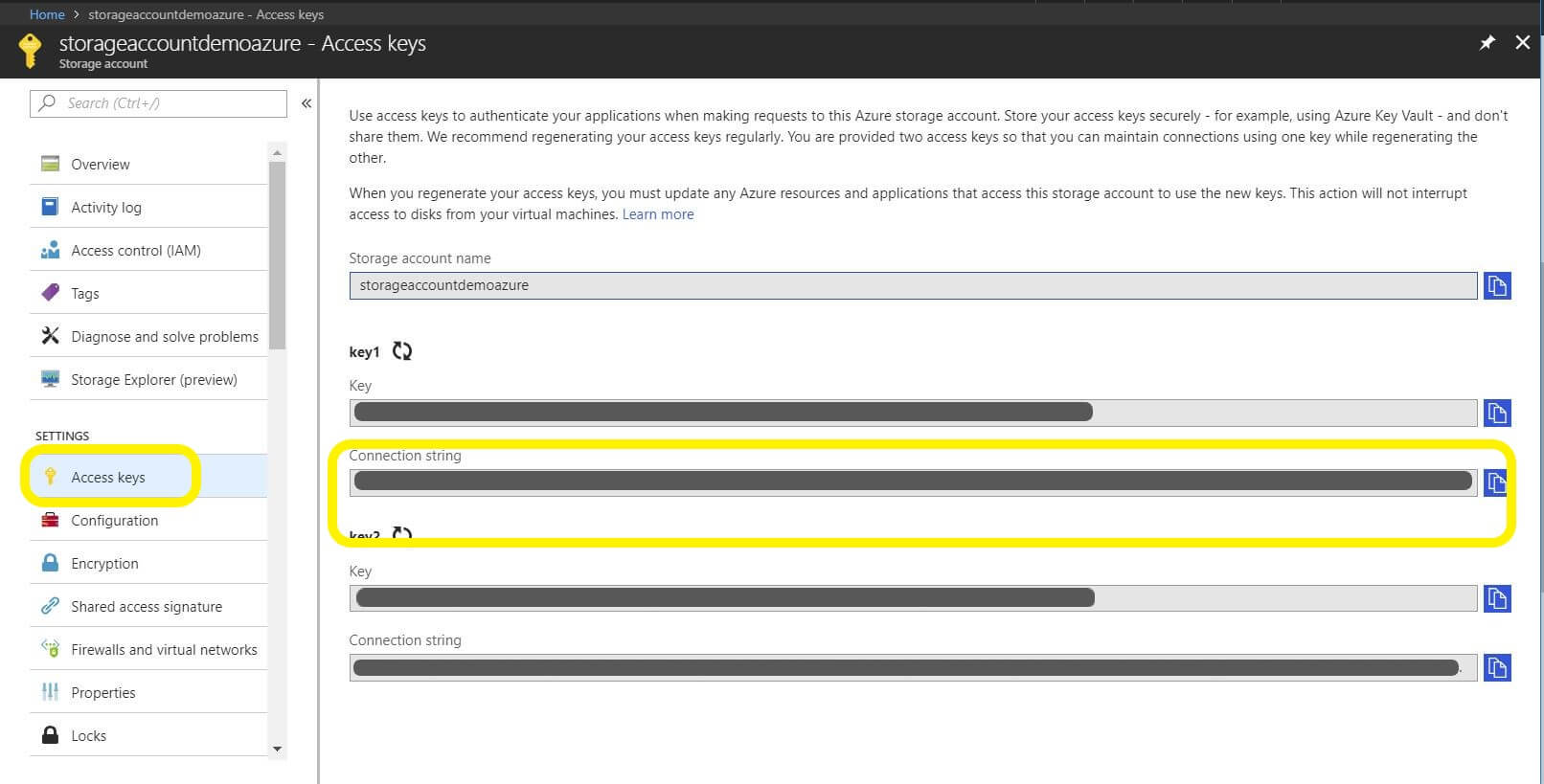Click the large key icon in header
The image size is (1544, 784).
coord(30,51)
